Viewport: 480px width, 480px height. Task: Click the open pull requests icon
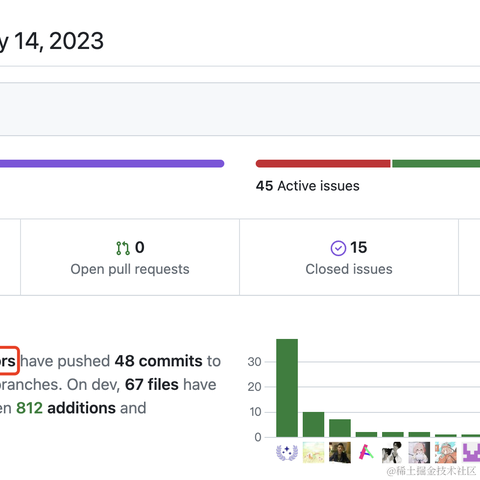pos(123,248)
